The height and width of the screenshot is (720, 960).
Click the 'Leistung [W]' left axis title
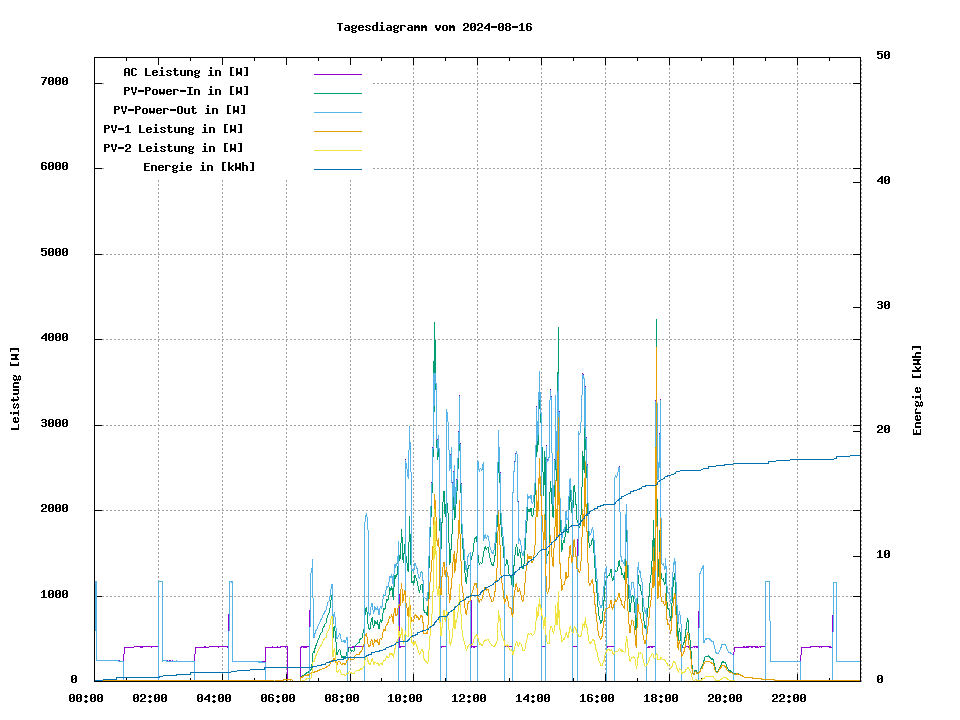click(x=16, y=389)
